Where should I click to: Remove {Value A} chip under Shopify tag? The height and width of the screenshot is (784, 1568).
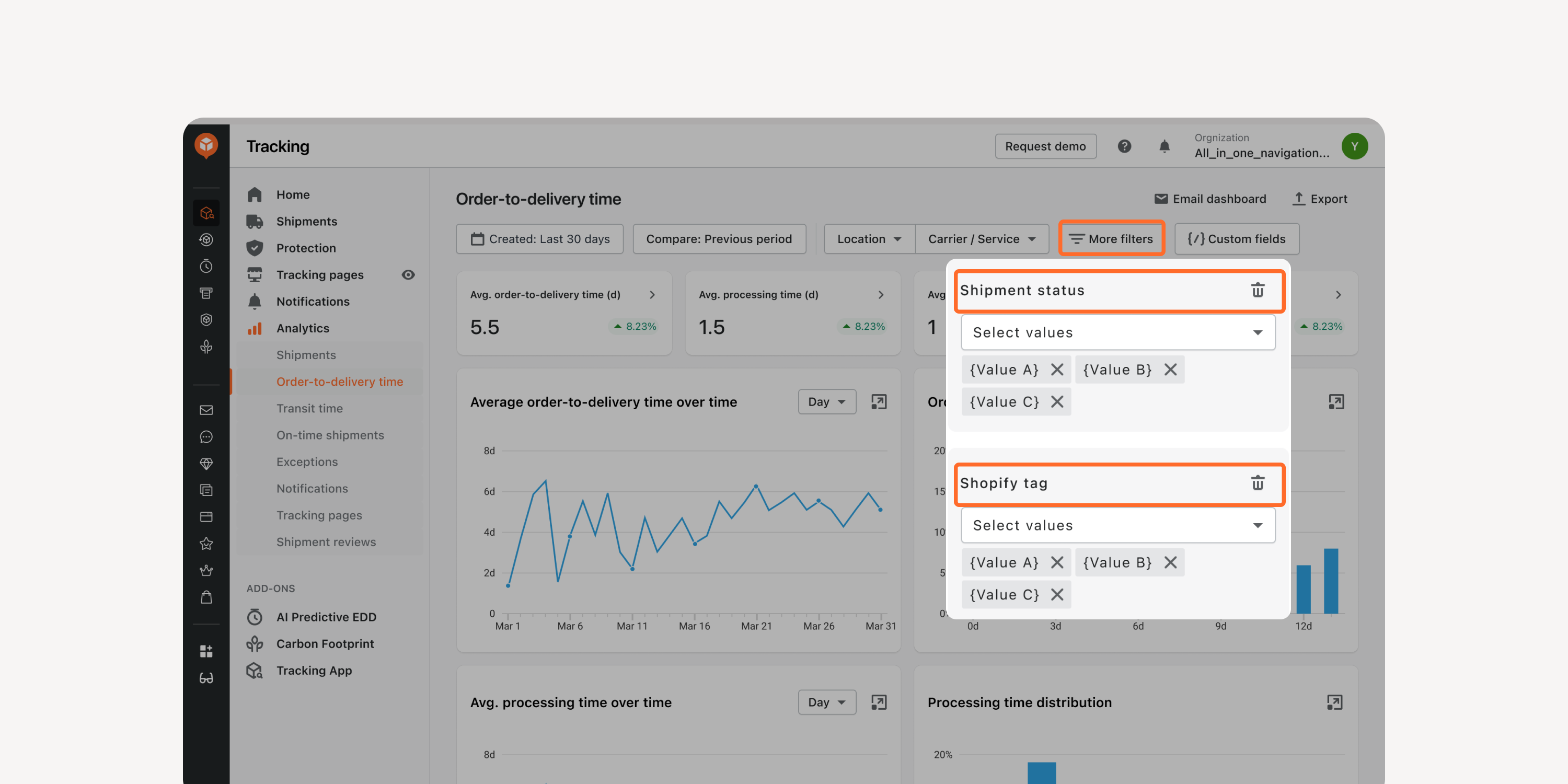pyautogui.click(x=1057, y=562)
